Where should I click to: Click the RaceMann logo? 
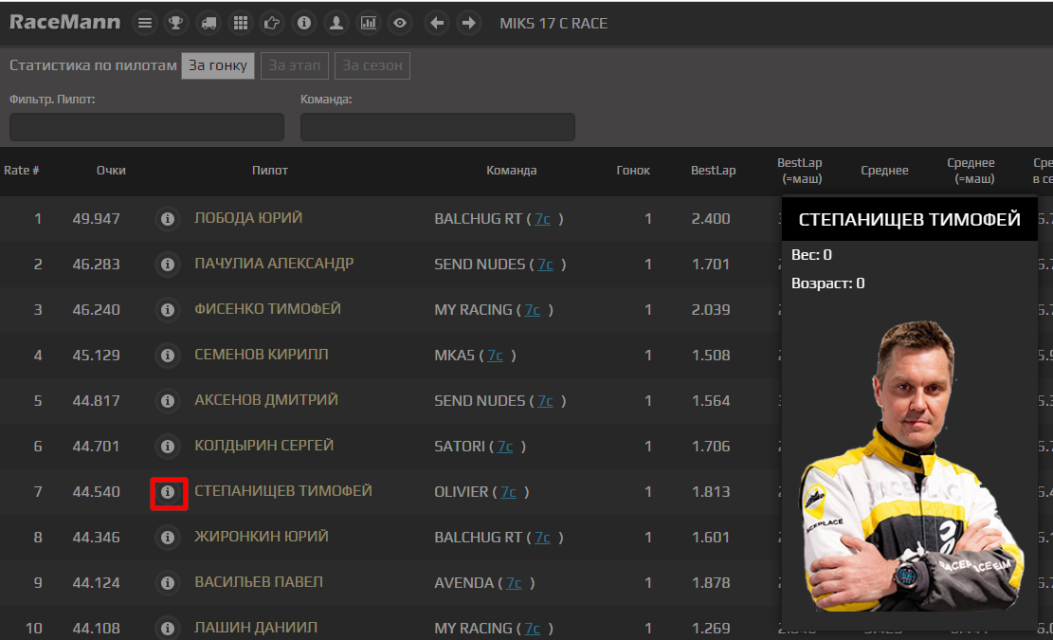click(x=64, y=22)
